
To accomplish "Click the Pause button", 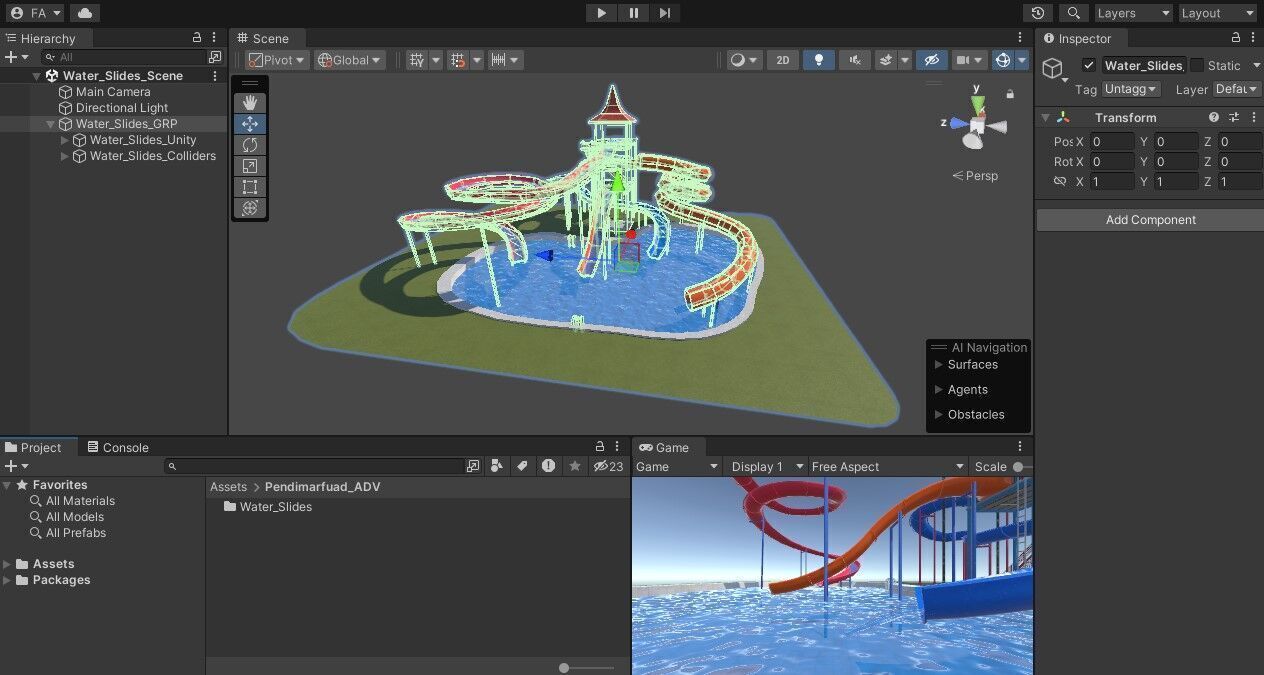I will click(x=633, y=13).
